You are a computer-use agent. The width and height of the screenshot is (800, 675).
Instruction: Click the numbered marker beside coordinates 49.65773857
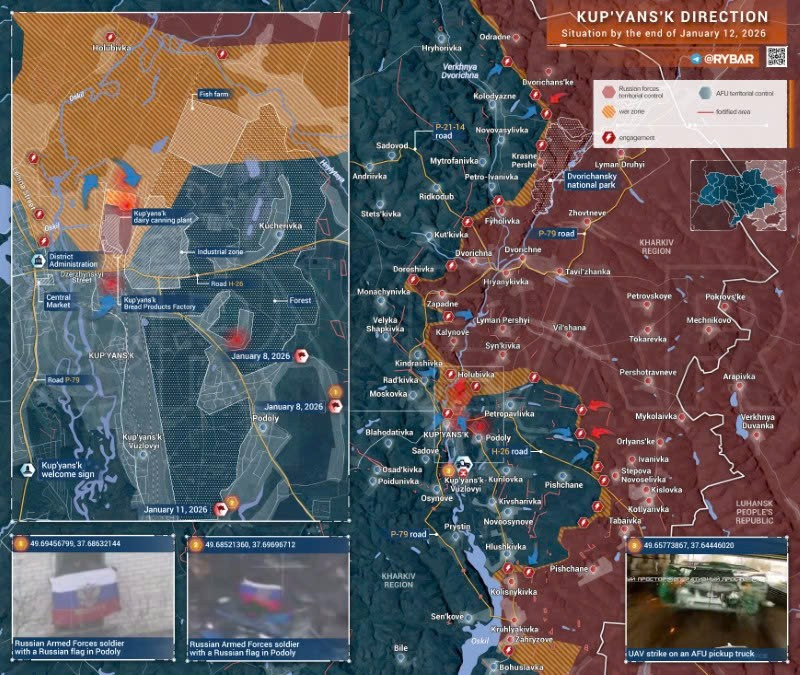click(x=634, y=546)
